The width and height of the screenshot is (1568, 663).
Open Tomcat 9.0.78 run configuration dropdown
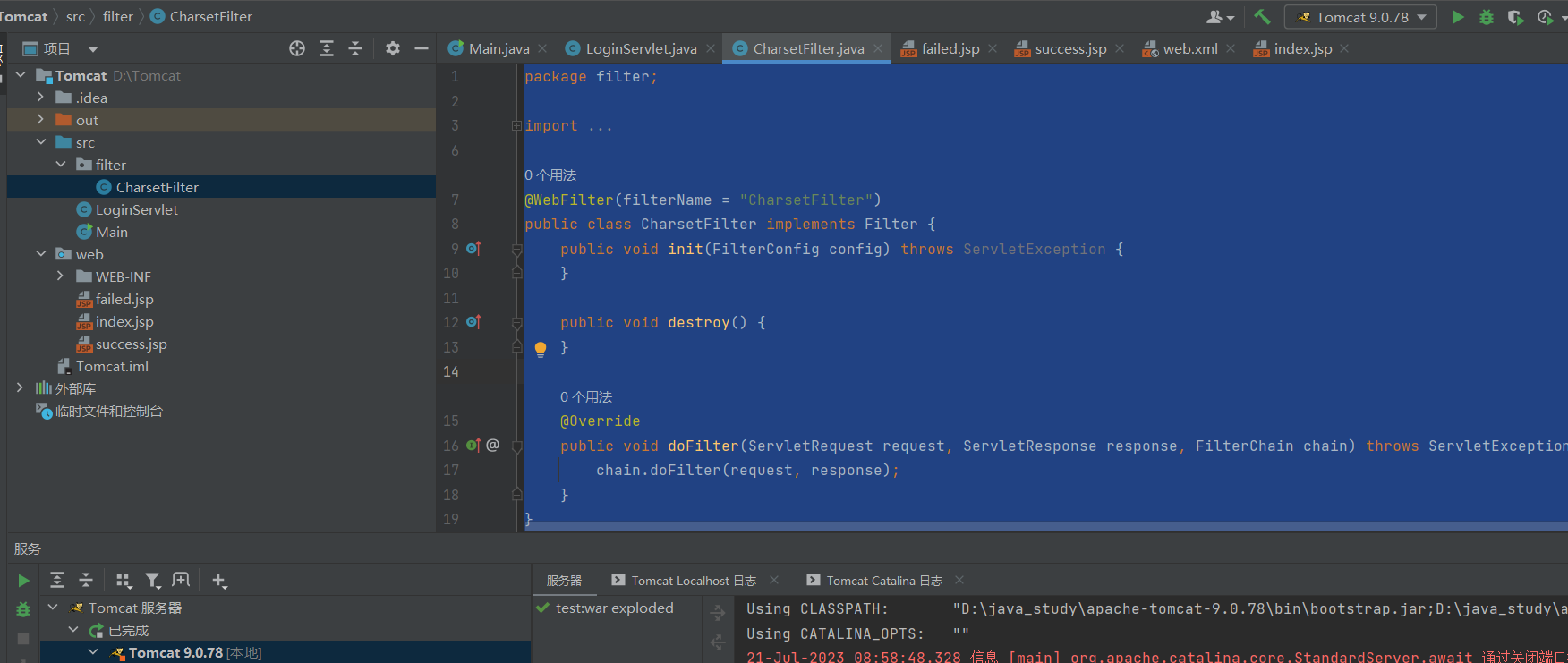click(x=1360, y=17)
